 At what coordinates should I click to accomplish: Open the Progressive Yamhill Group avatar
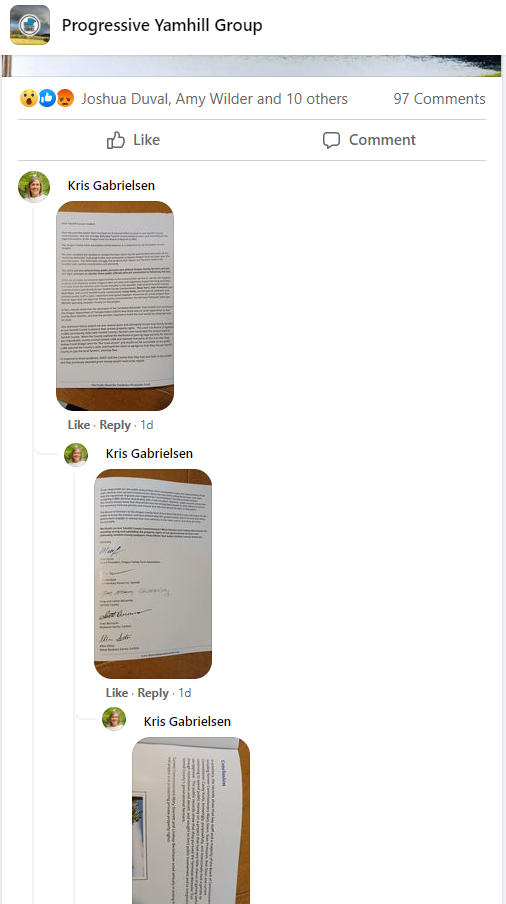30,25
